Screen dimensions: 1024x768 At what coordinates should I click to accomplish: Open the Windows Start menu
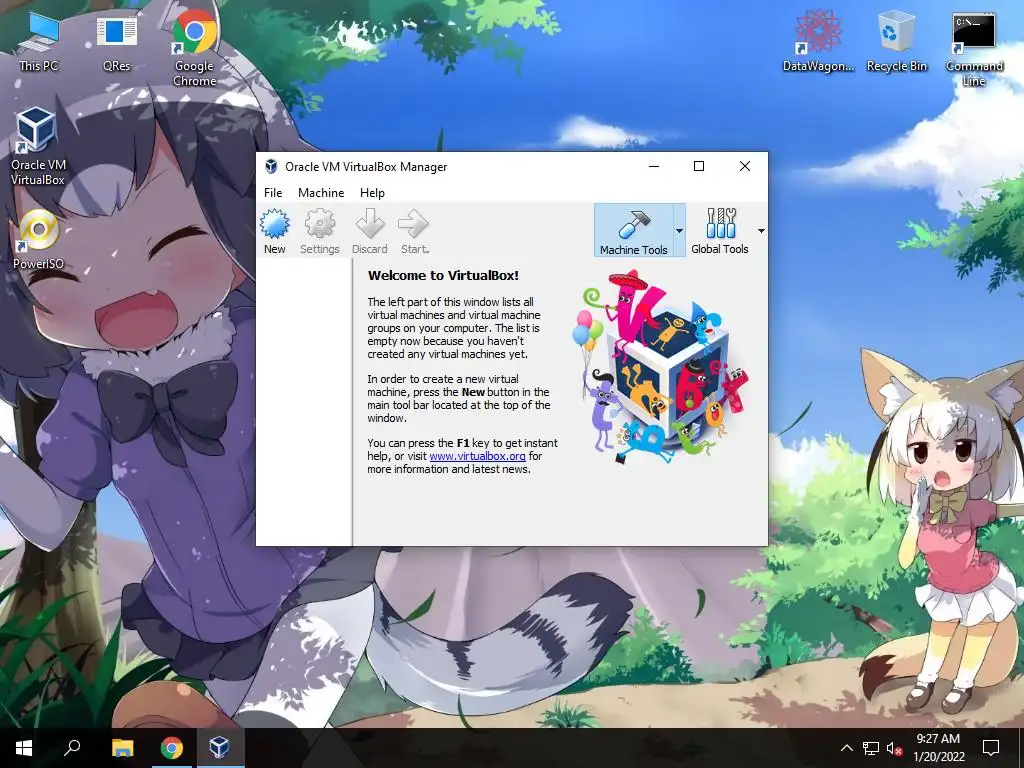click(x=24, y=748)
